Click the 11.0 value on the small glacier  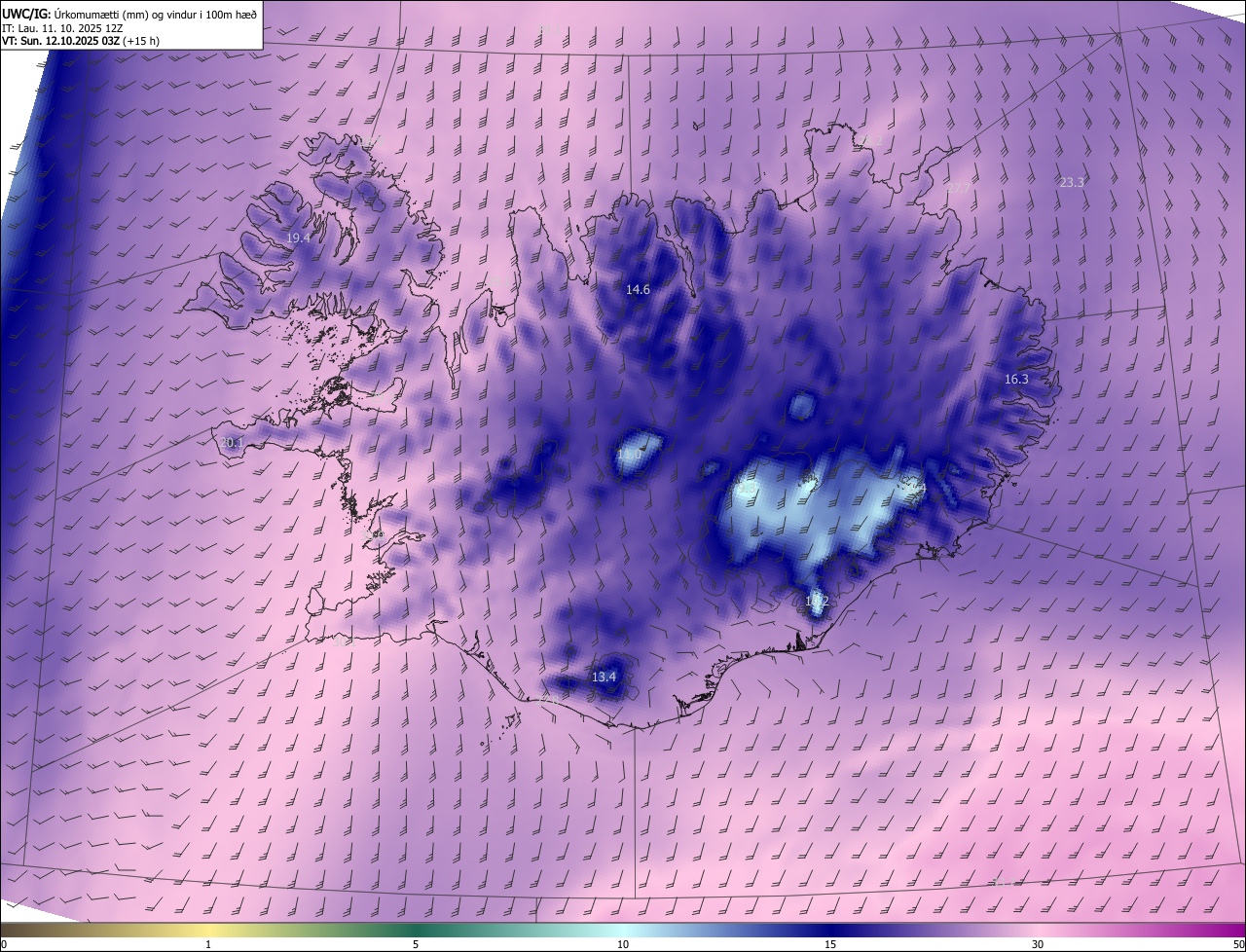tap(630, 456)
